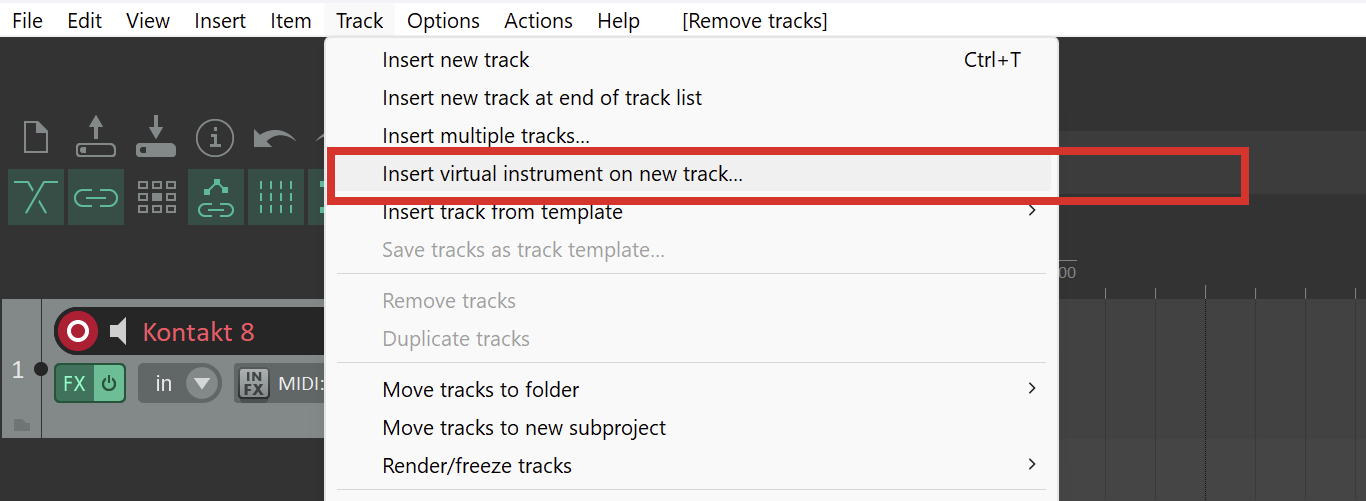Toggle the FX bypass power button
This screenshot has width=1366, height=501.
(109, 383)
